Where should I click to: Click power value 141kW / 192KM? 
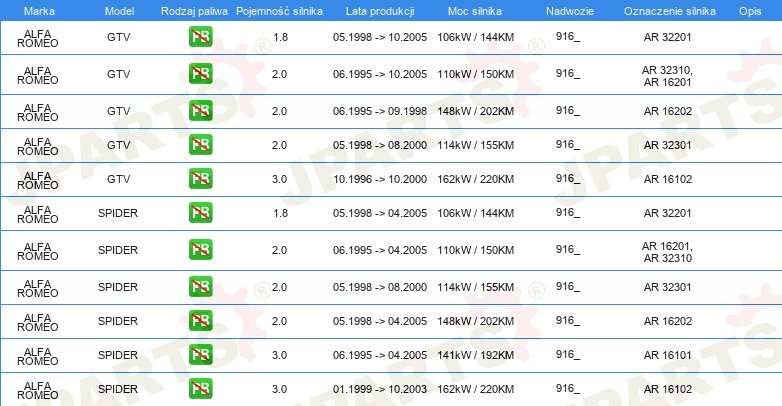click(475, 355)
